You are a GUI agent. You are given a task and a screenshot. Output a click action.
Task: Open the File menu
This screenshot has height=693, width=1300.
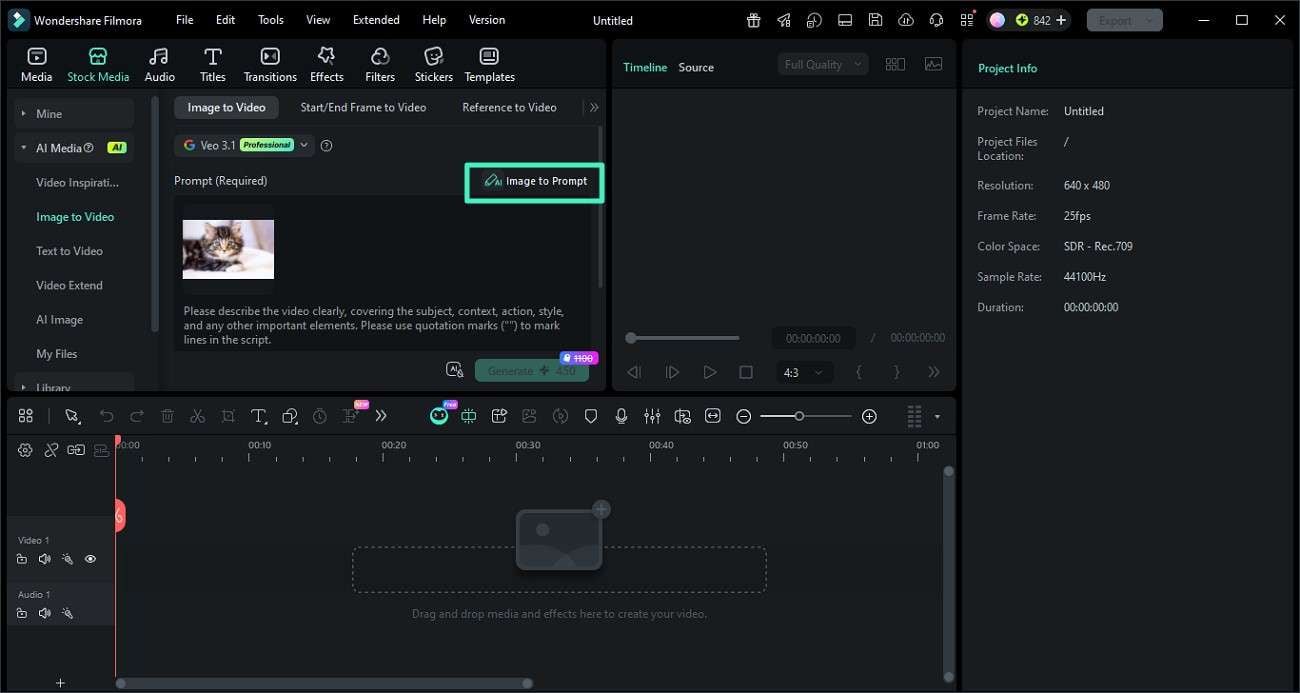point(185,20)
